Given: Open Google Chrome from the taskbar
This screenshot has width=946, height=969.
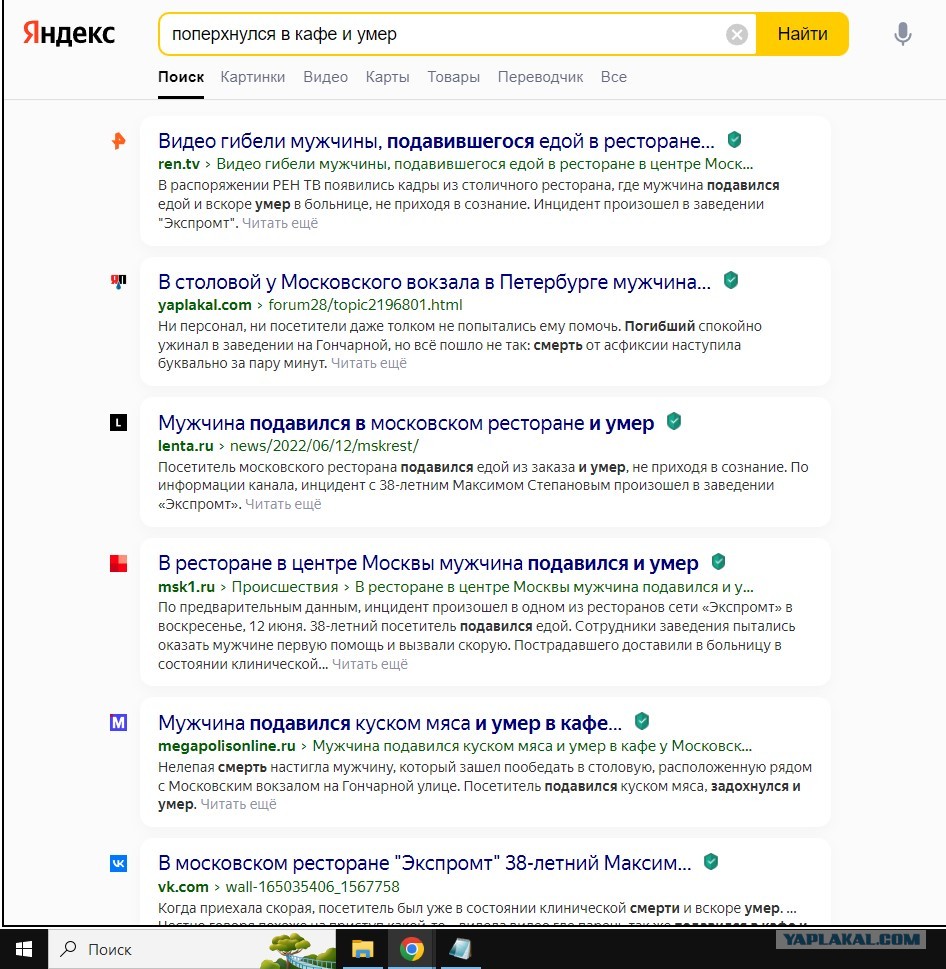Looking at the screenshot, I should tap(411, 949).
